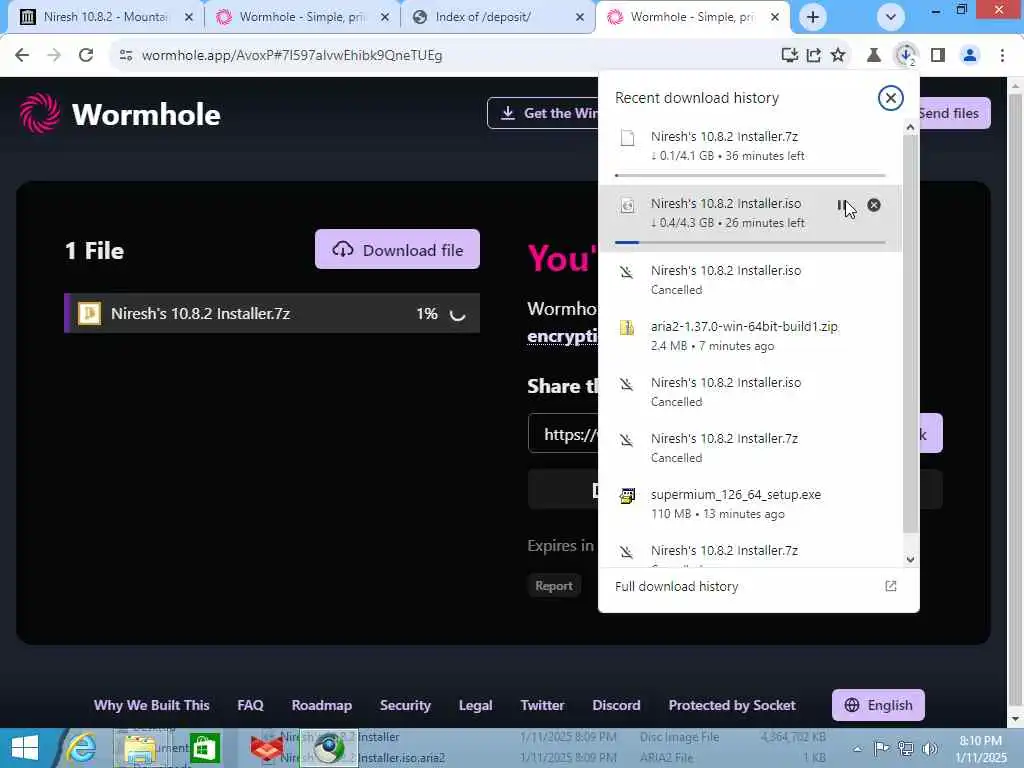Show hidden system tray icons
The image size is (1024, 768).
coord(857,748)
